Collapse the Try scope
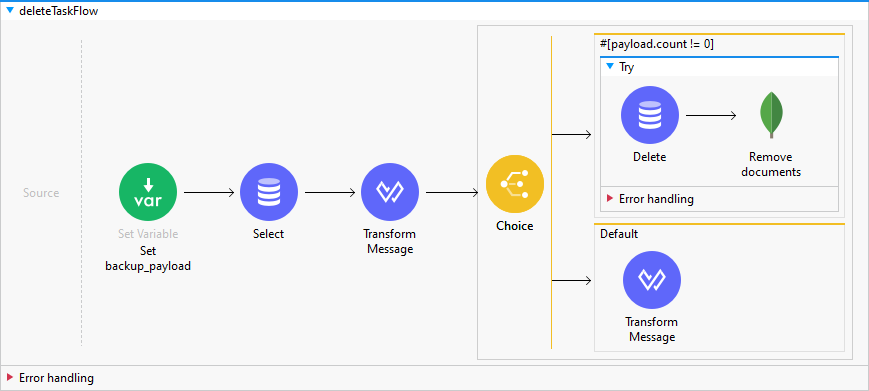 [610, 66]
